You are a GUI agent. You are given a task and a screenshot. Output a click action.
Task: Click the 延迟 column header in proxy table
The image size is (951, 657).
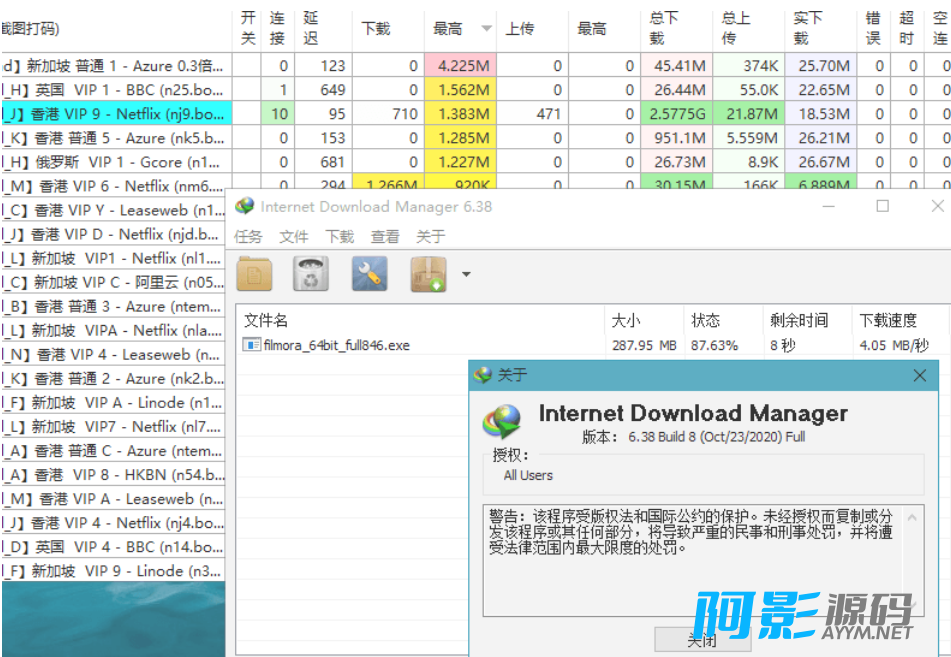[x=323, y=28]
